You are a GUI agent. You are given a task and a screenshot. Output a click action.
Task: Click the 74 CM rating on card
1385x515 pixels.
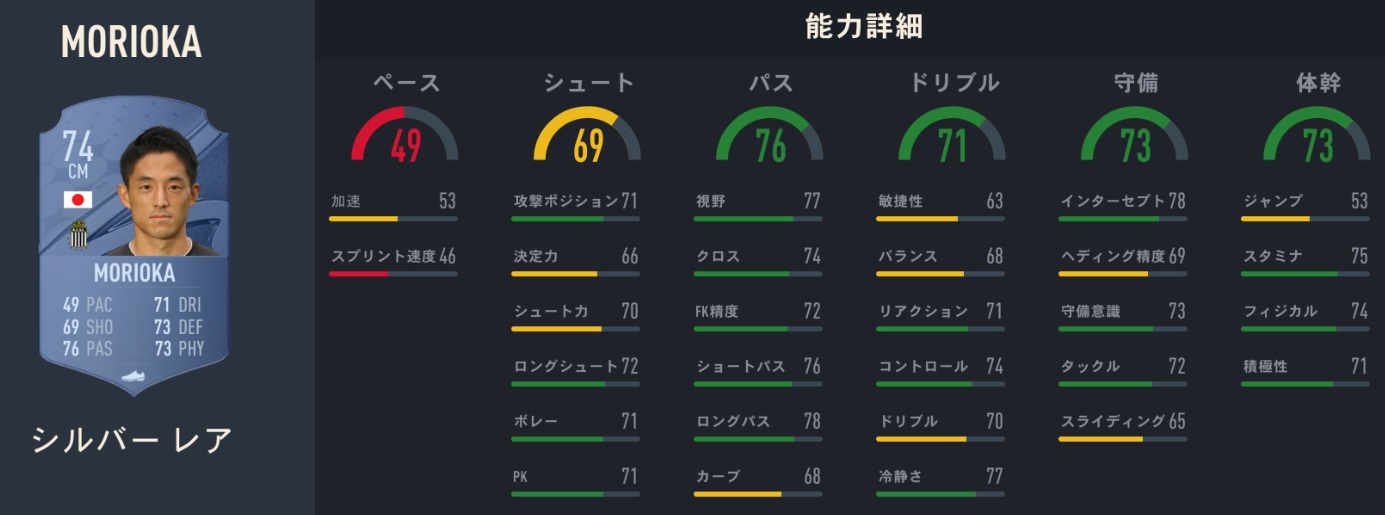[x=77, y=156]
